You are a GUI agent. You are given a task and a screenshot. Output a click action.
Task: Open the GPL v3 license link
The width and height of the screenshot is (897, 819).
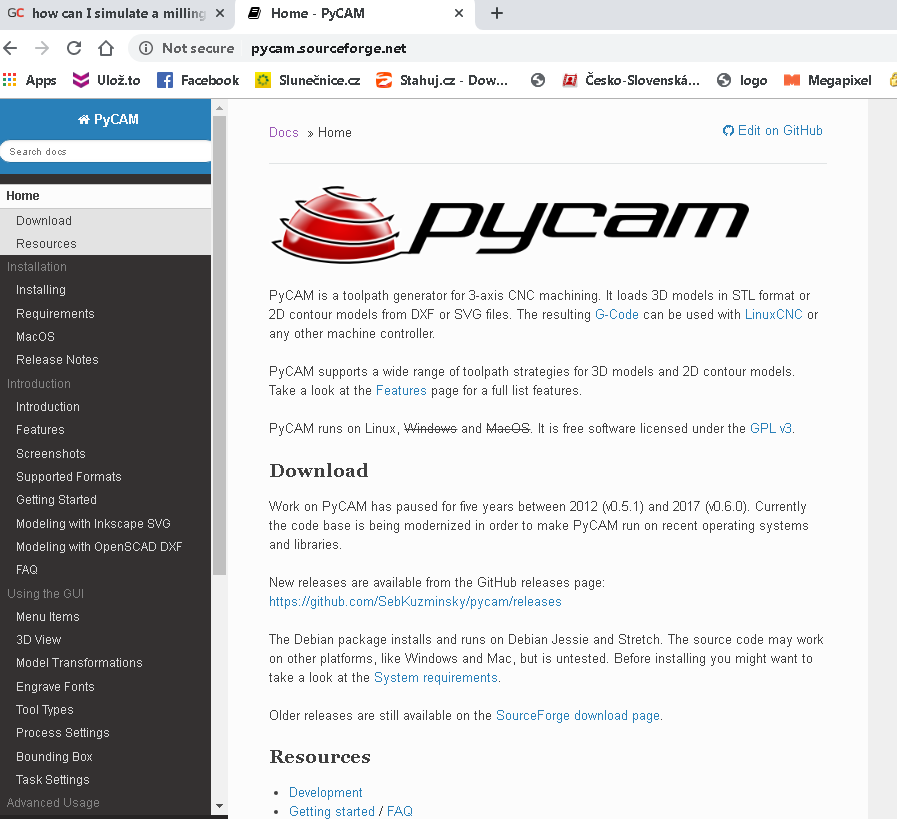click(771, 428)
